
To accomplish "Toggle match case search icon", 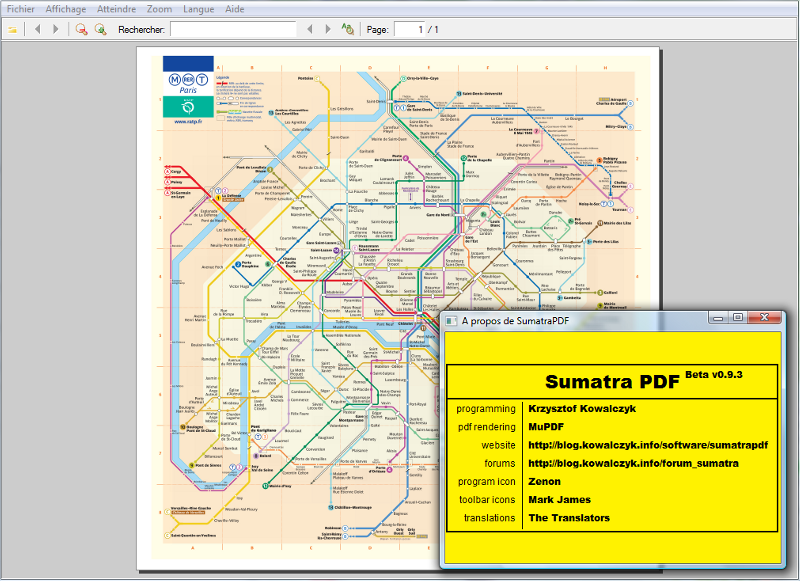I will [x=348, y=29].
